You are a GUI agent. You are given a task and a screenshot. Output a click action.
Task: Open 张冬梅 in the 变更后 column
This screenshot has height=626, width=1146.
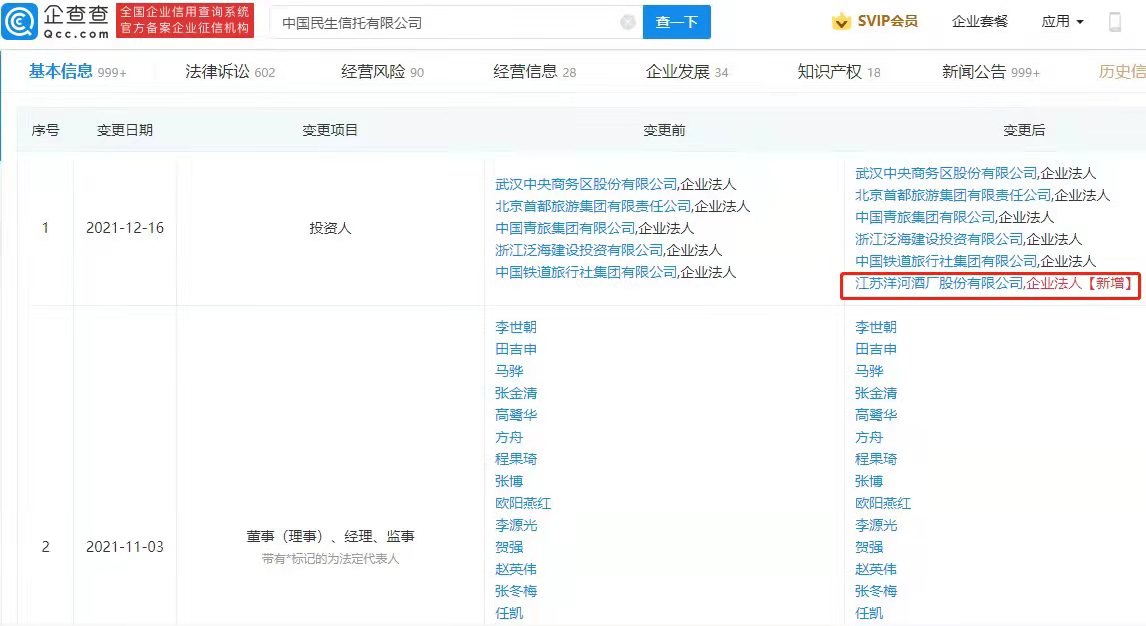point(876,591)
